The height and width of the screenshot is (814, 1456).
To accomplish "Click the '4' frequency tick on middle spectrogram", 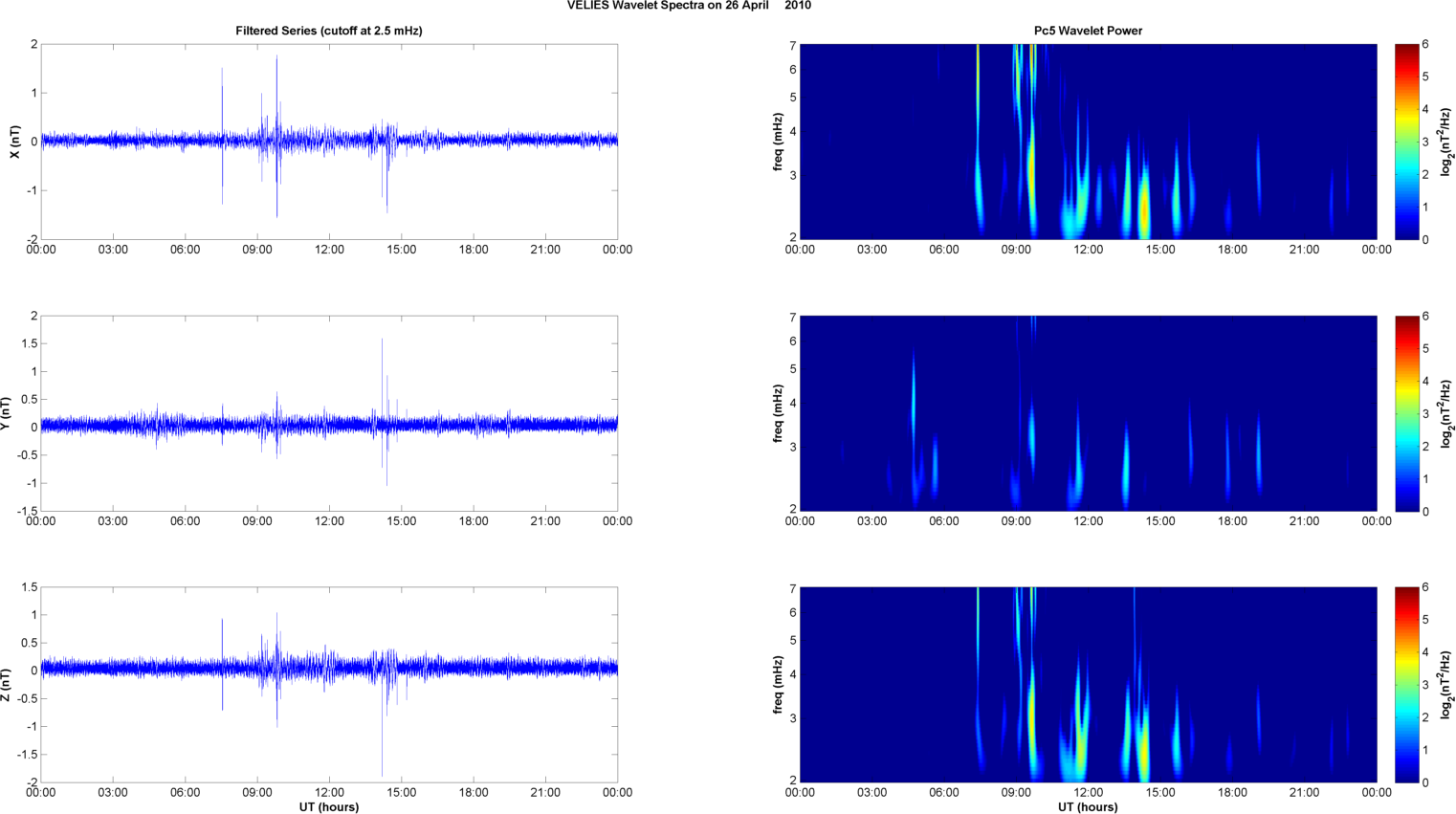I will (x=793, y=404).
